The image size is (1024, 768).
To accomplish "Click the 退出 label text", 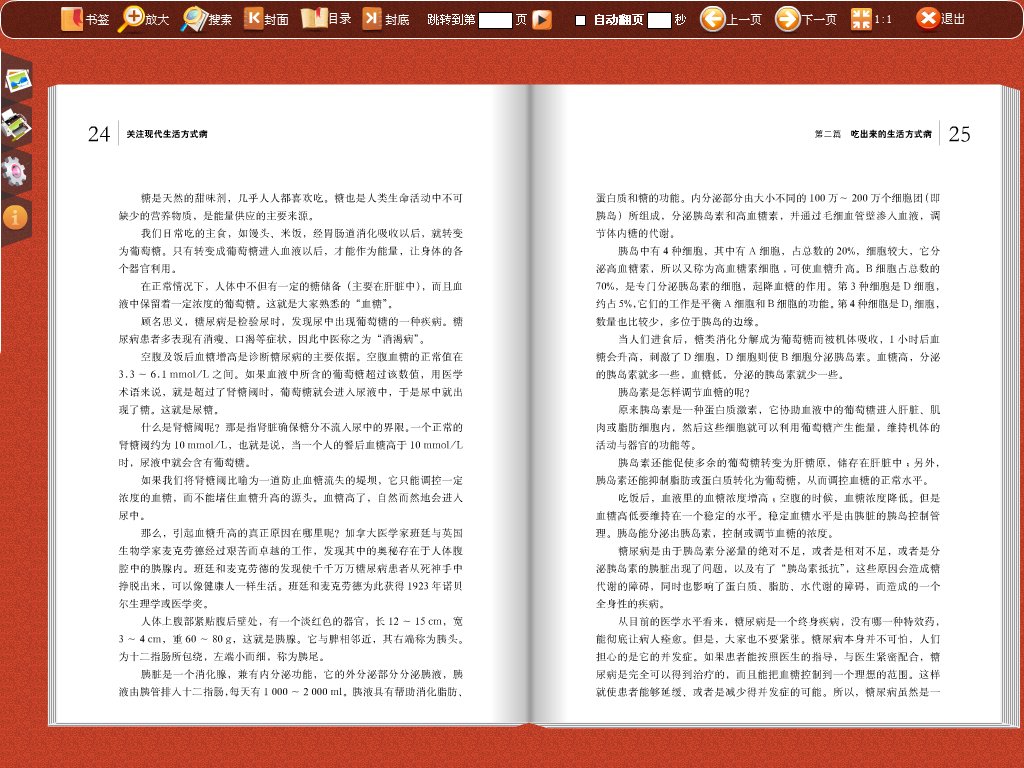I will click(x=953, y=19).
